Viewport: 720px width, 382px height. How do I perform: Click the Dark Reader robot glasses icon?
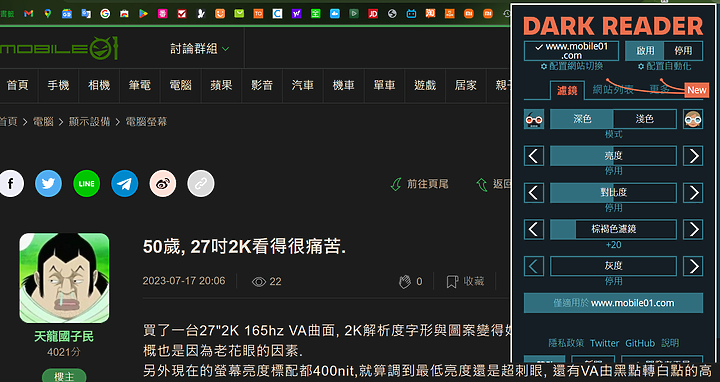coord(534,119)
